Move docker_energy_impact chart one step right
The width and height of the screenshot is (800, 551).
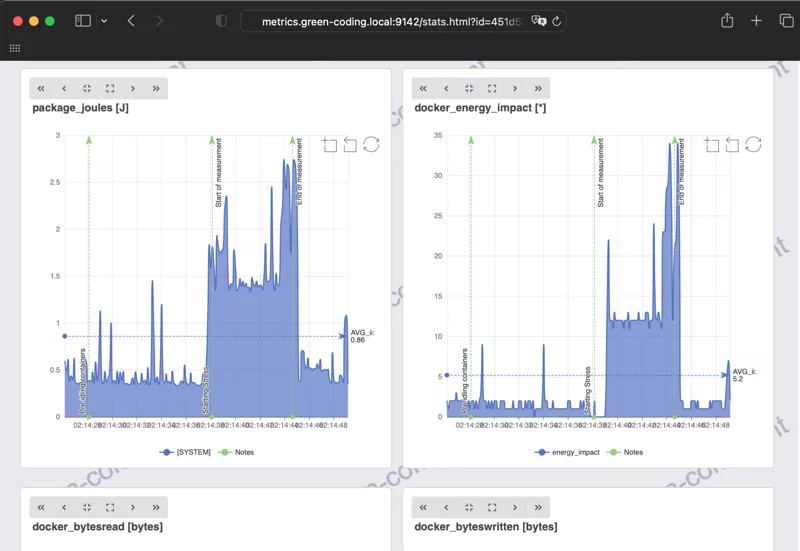pos(515,88)
